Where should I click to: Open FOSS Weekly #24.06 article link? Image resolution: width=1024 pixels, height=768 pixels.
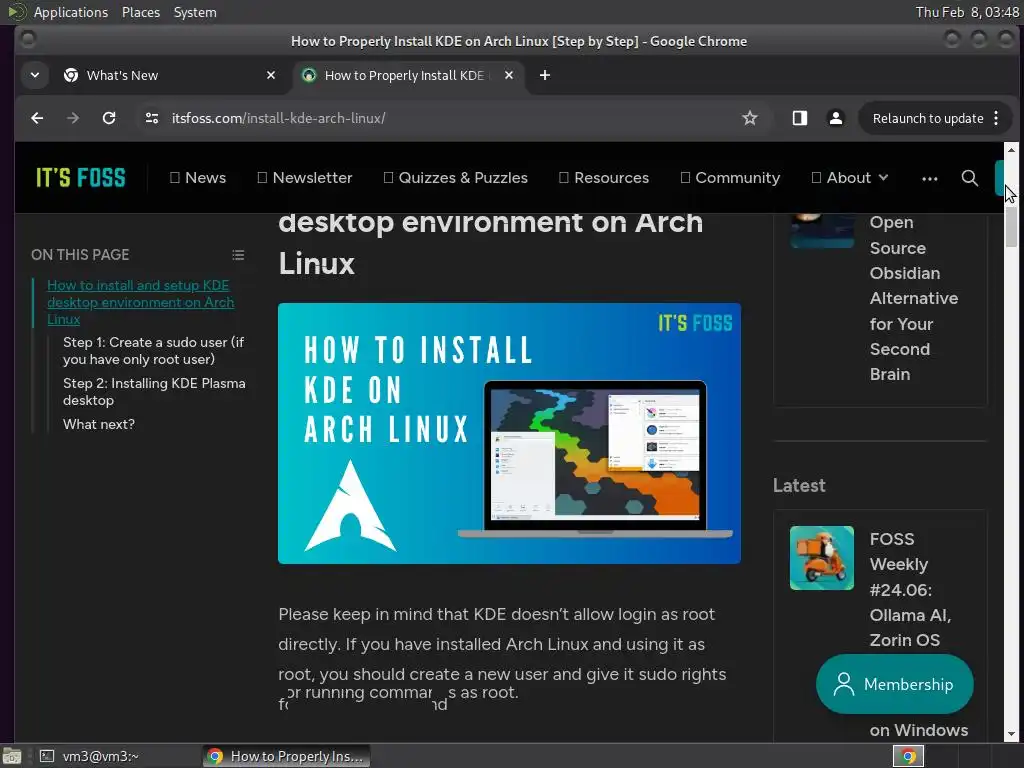910,590
